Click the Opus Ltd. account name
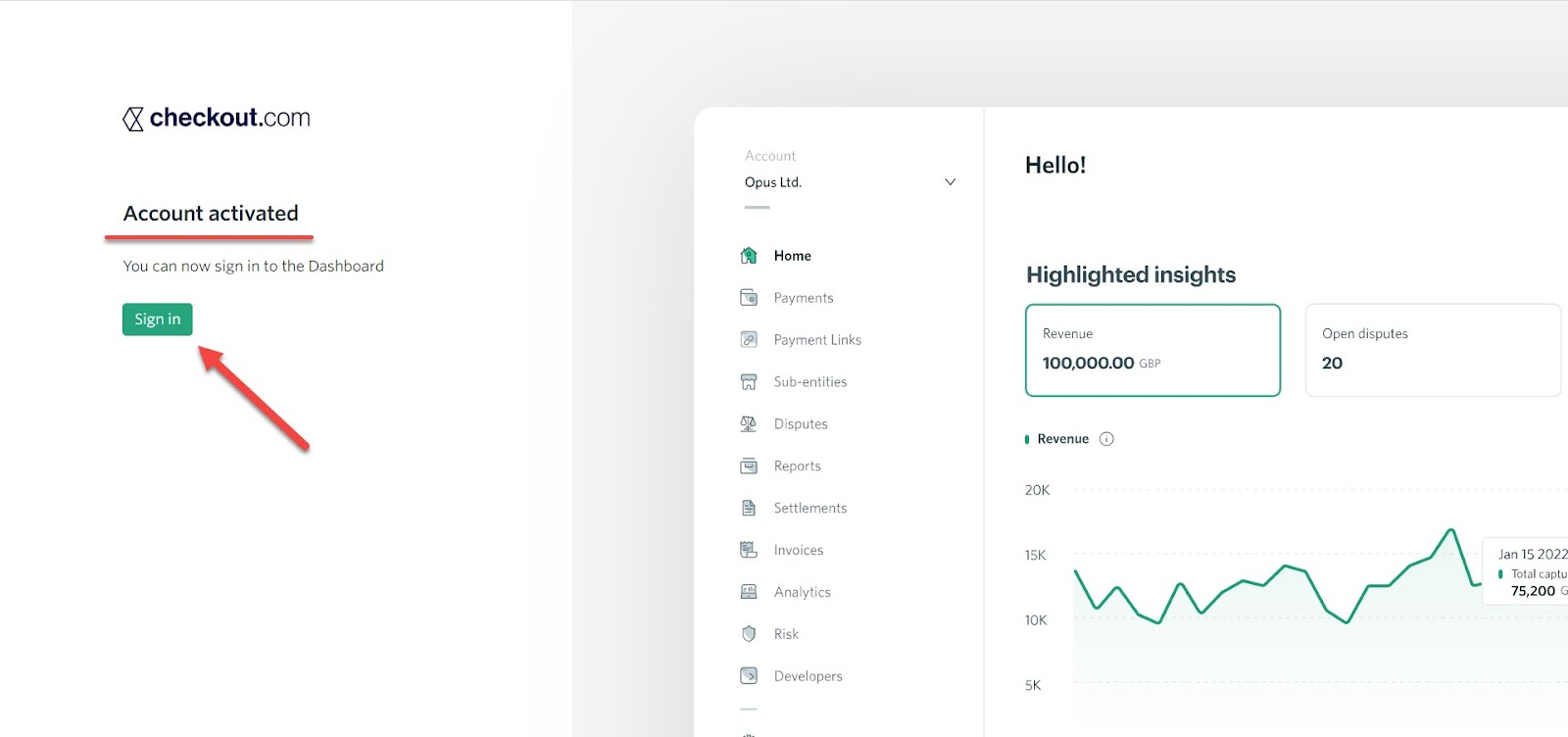This screenshot has width=1568, height=737. (773, 182)
